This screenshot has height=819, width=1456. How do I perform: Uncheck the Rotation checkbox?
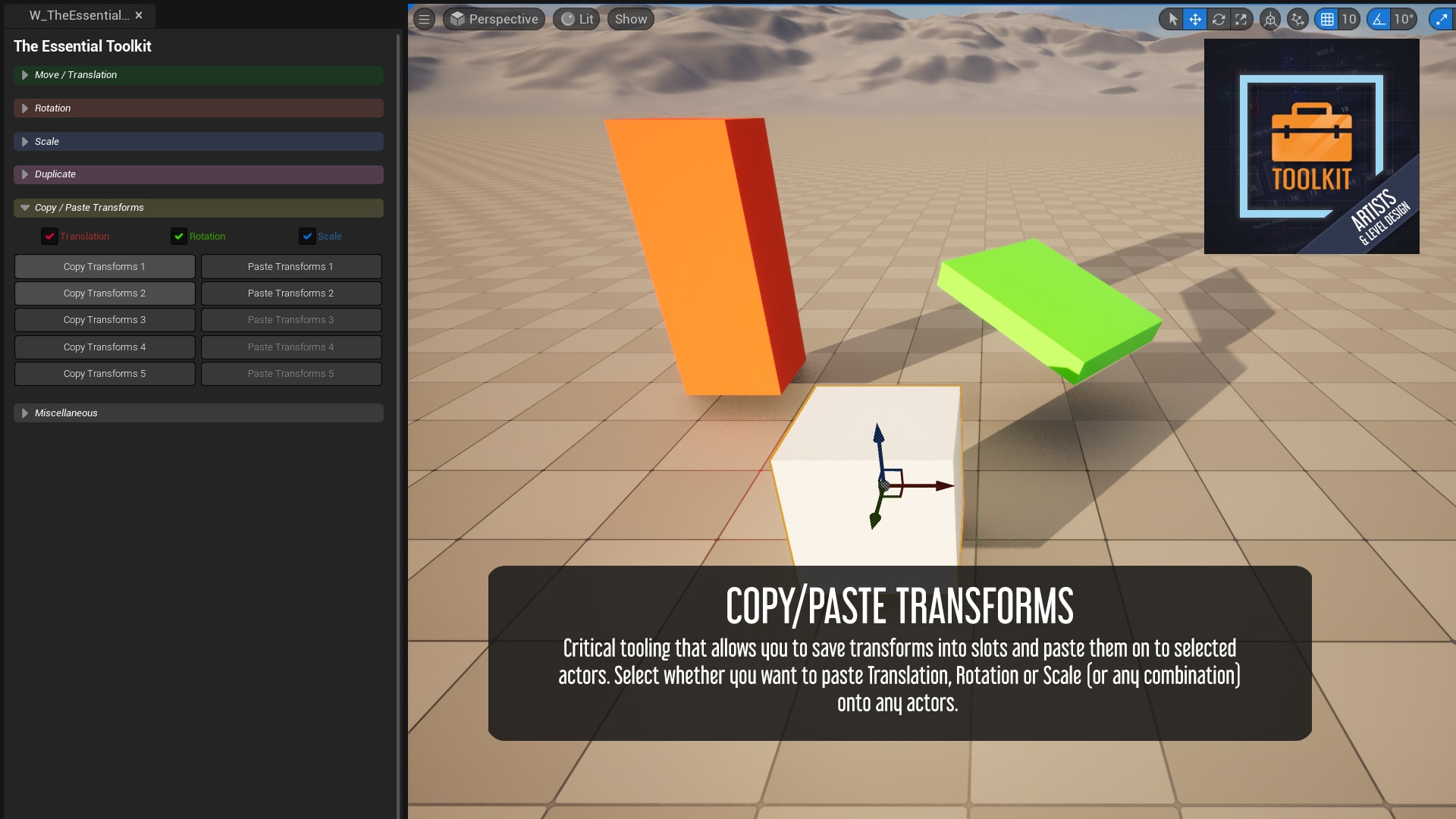179,237
